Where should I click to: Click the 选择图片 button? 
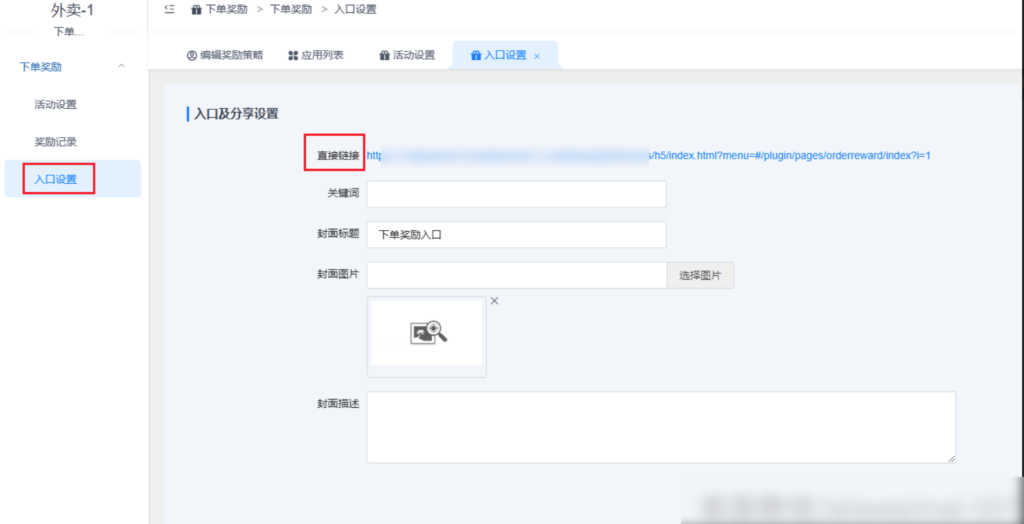pyautogui.click(x=700, y=275)
